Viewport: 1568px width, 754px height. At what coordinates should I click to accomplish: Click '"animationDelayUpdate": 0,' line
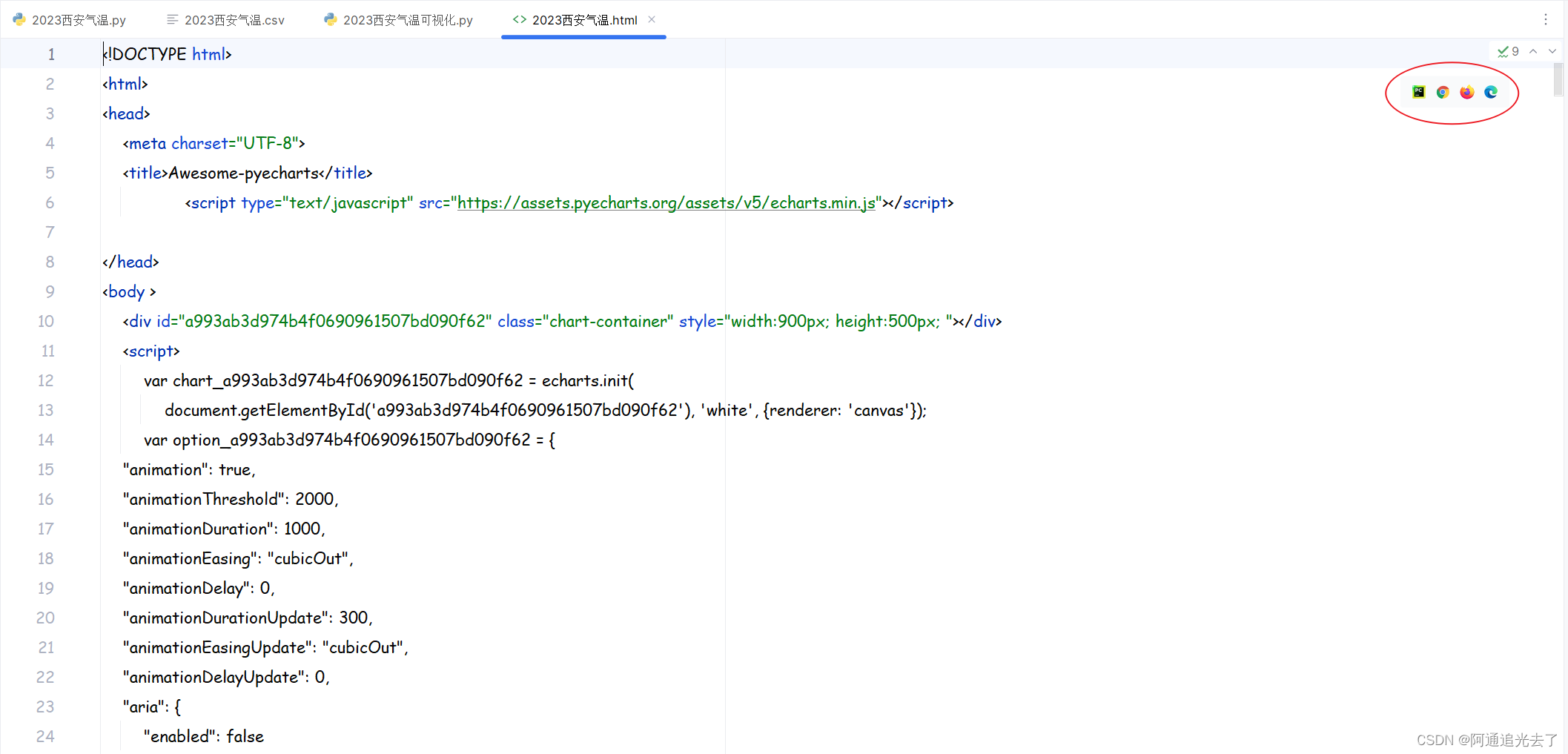click(226, 678)
